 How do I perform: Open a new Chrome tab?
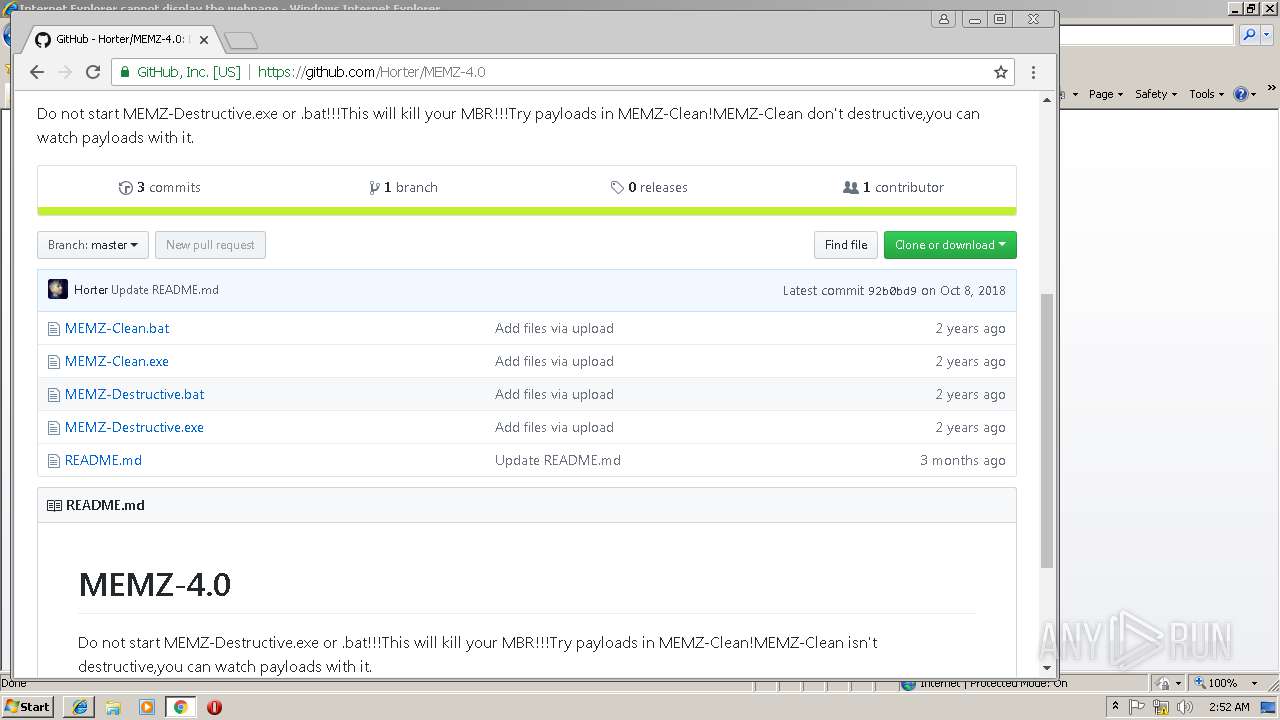[x=241, y=40]
